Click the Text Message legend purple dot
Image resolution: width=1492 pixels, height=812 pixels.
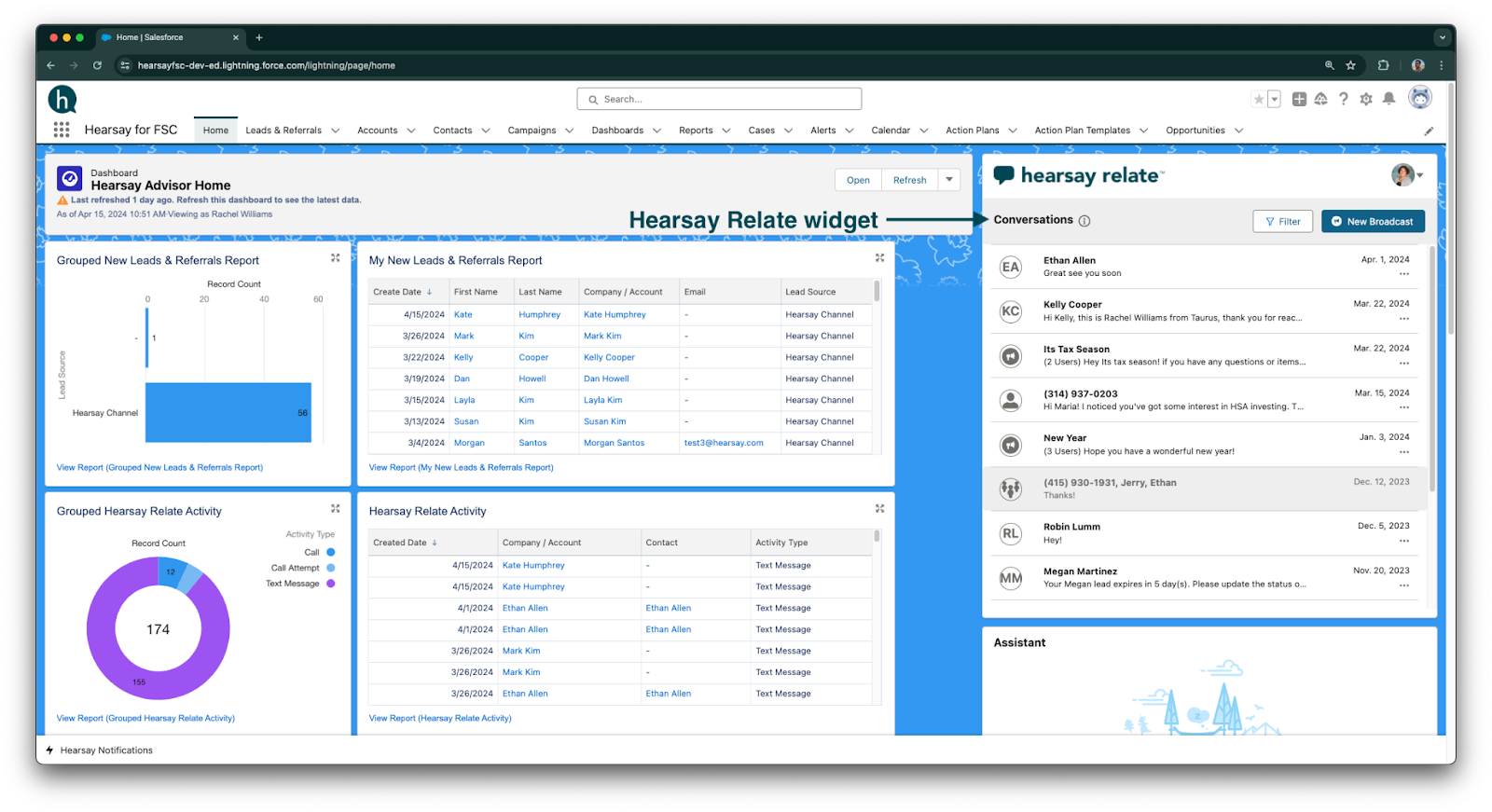coord(331,584)
